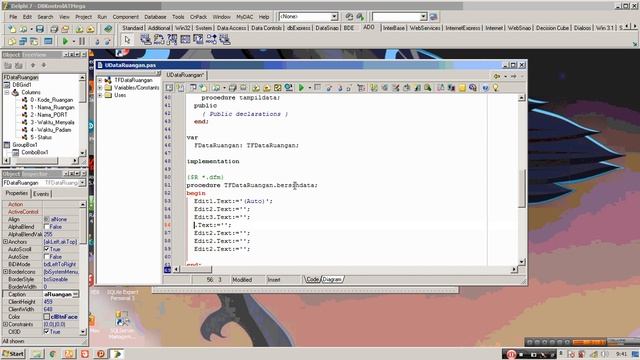This screenshot has height=360, width=640.
Task: Click the icon next to the desktop layout combo
Action: click(349, 16)
